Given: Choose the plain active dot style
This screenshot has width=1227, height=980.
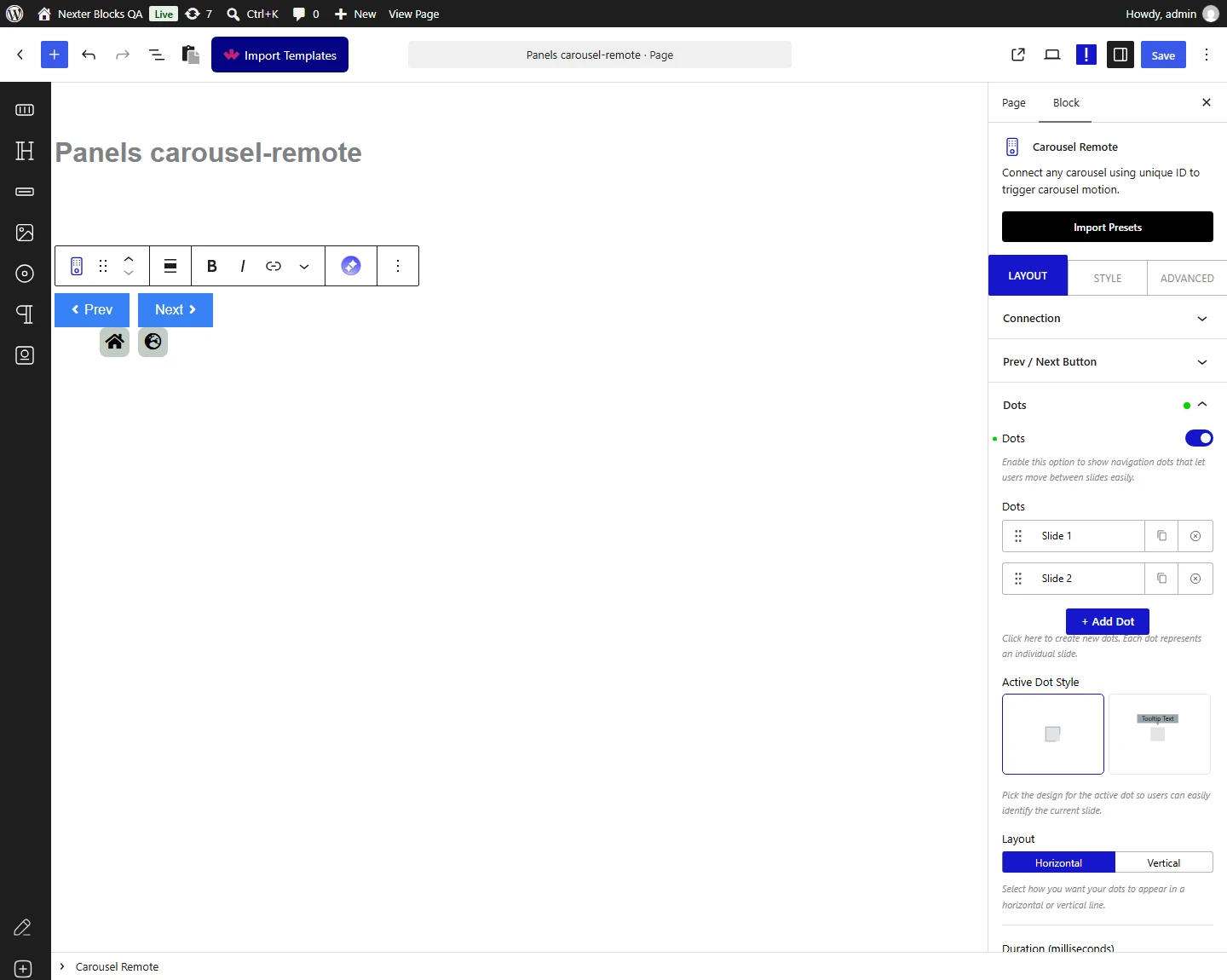Looking at the screenshot, I should click(x=1053, y=734).
